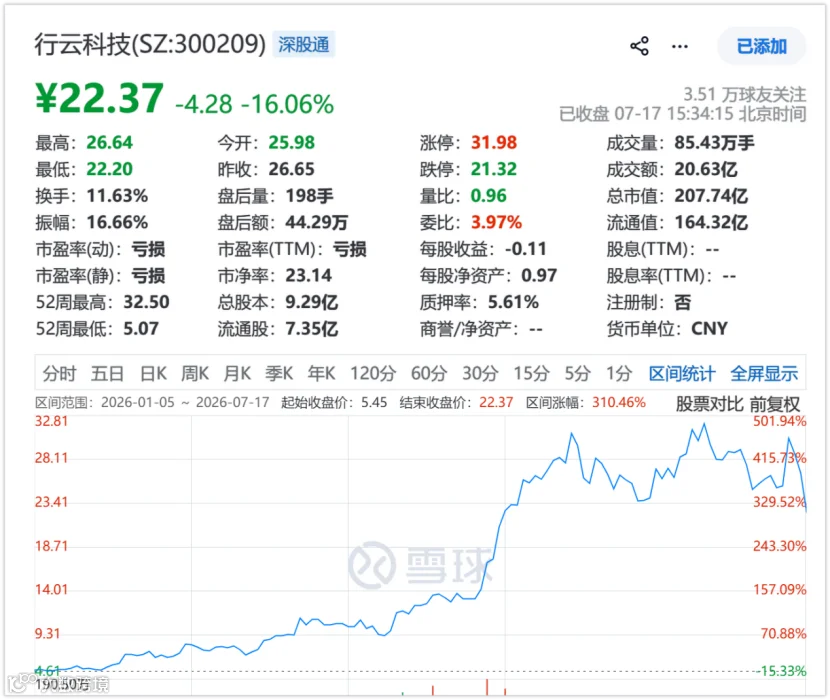Viewport: 830px width, 700px height.
Task: Open the 前复权 adjustment dropdown
Action: (x=775, y=404)
